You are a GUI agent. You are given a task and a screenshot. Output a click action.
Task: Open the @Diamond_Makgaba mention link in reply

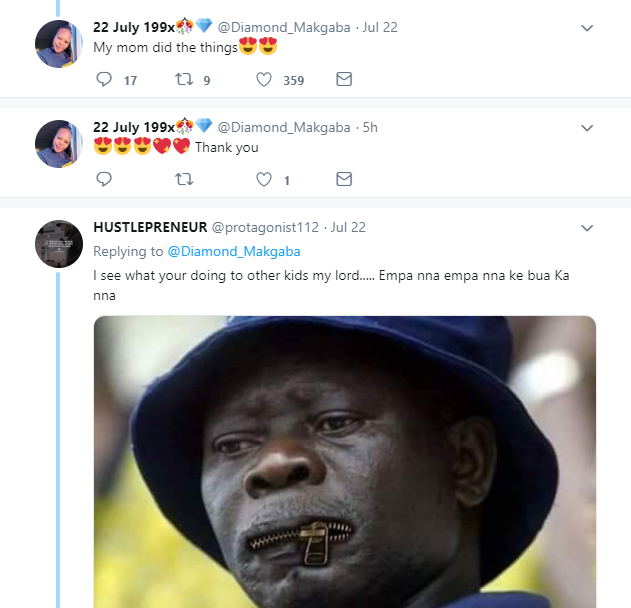[x=233, y=251]
